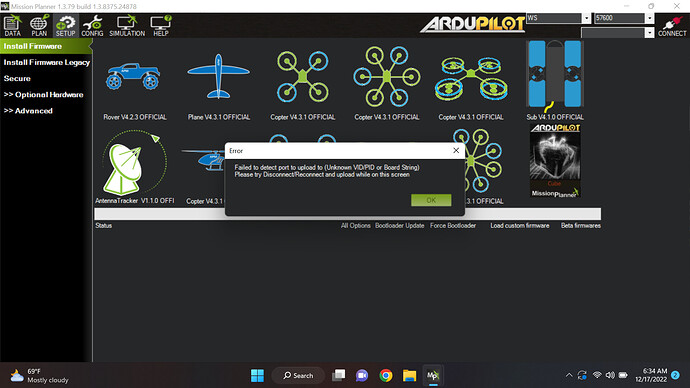Expand the WS port dropdown arrow
The width and height of the screenshot is (690, 388).
click(587, 18)
